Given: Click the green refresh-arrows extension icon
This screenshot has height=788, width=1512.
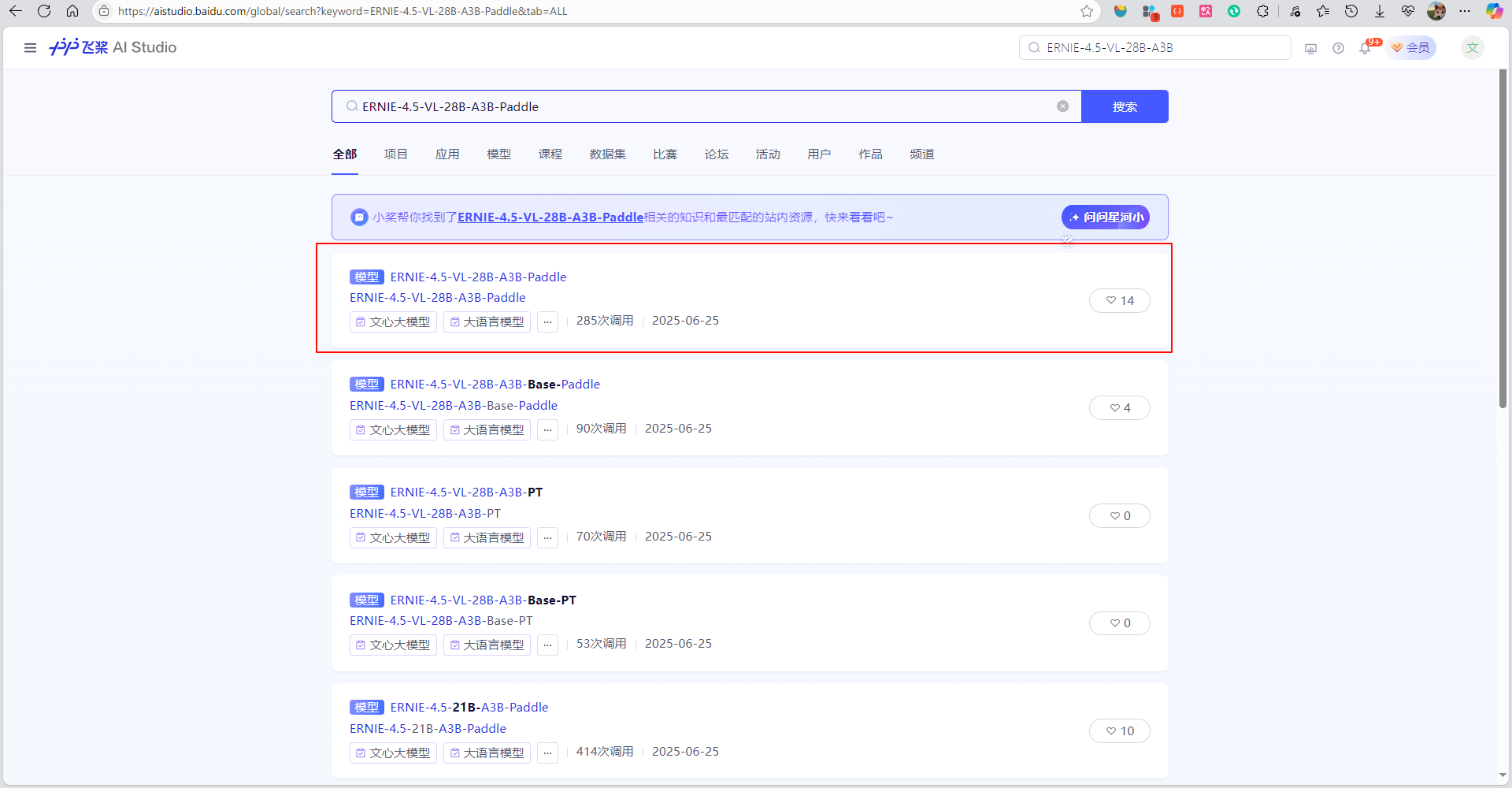Looking at the screenshot, I should [1234, 11].
